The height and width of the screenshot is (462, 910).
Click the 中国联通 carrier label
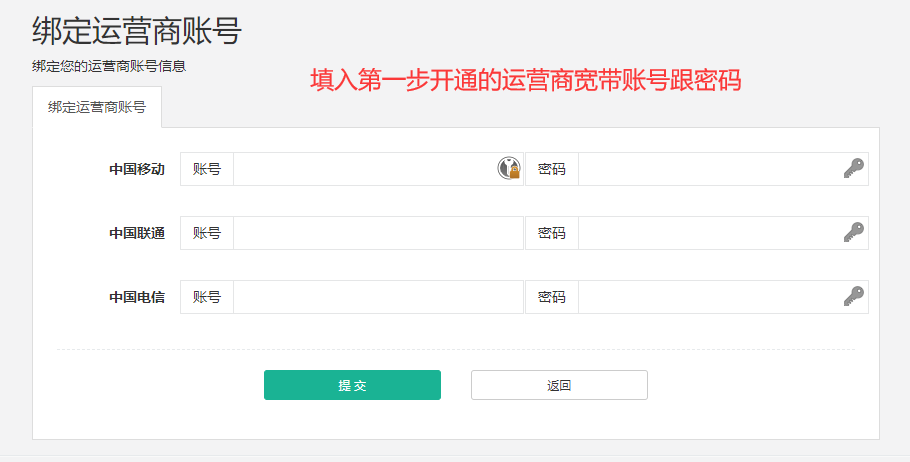coord(137,233)
